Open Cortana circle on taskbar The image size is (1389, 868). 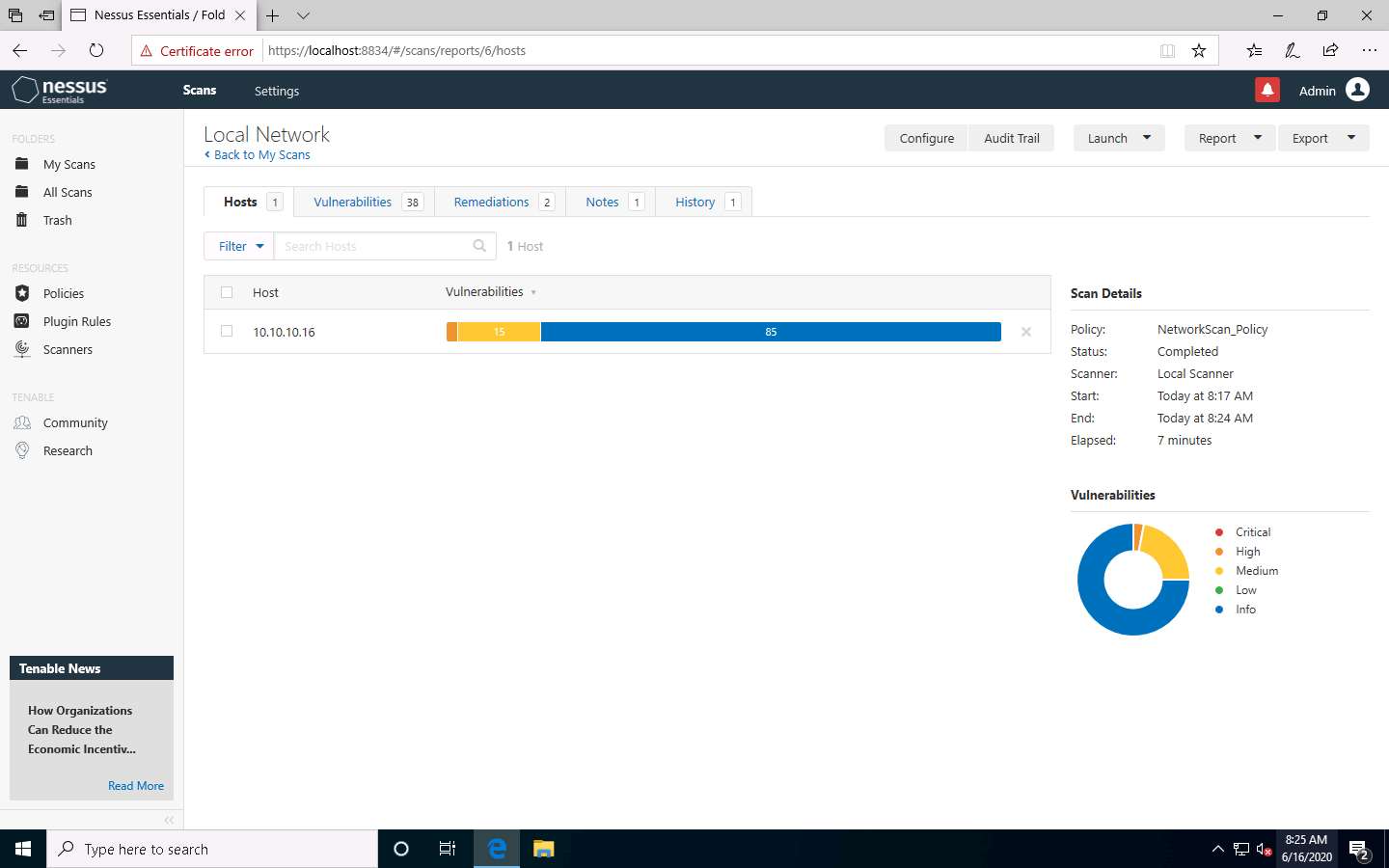(401, 849)
